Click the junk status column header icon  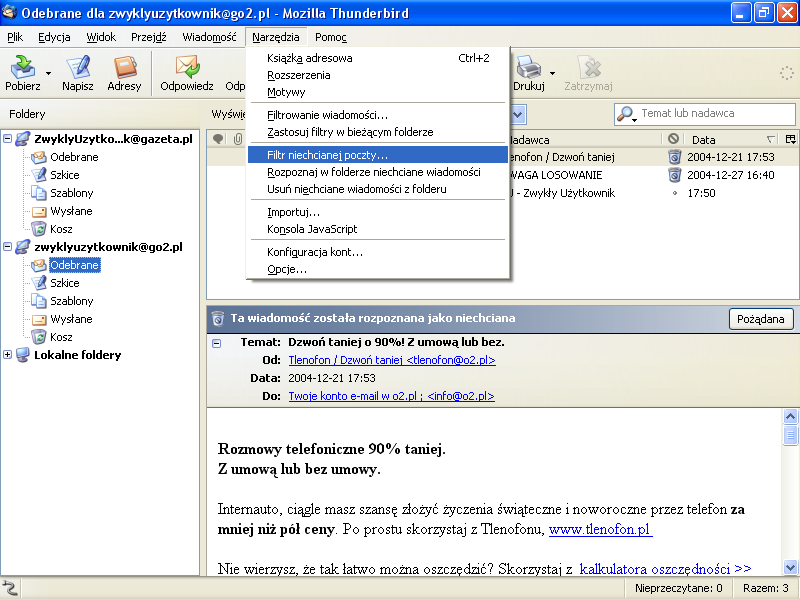pos(673,139)
